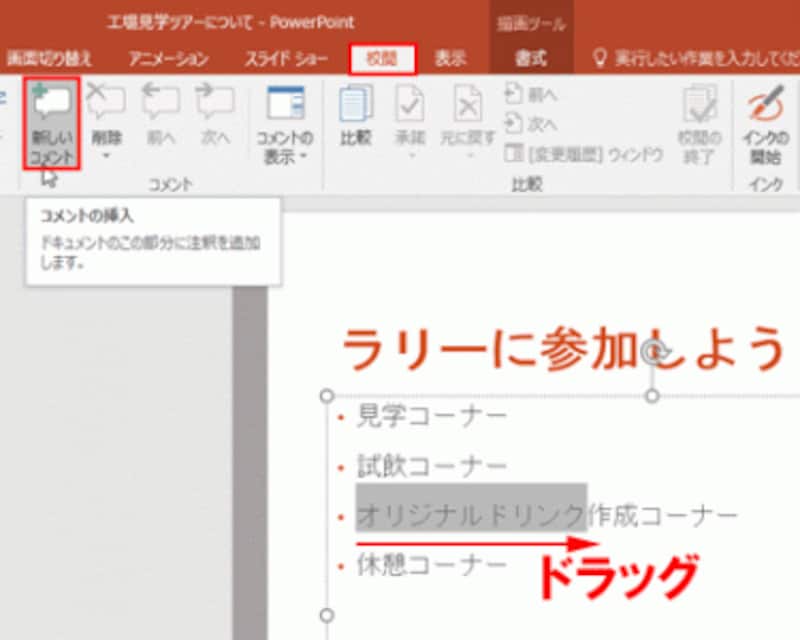800x640 pixels.
Task: Click the 実行したい作業 search box
Action: pos(696,59)
